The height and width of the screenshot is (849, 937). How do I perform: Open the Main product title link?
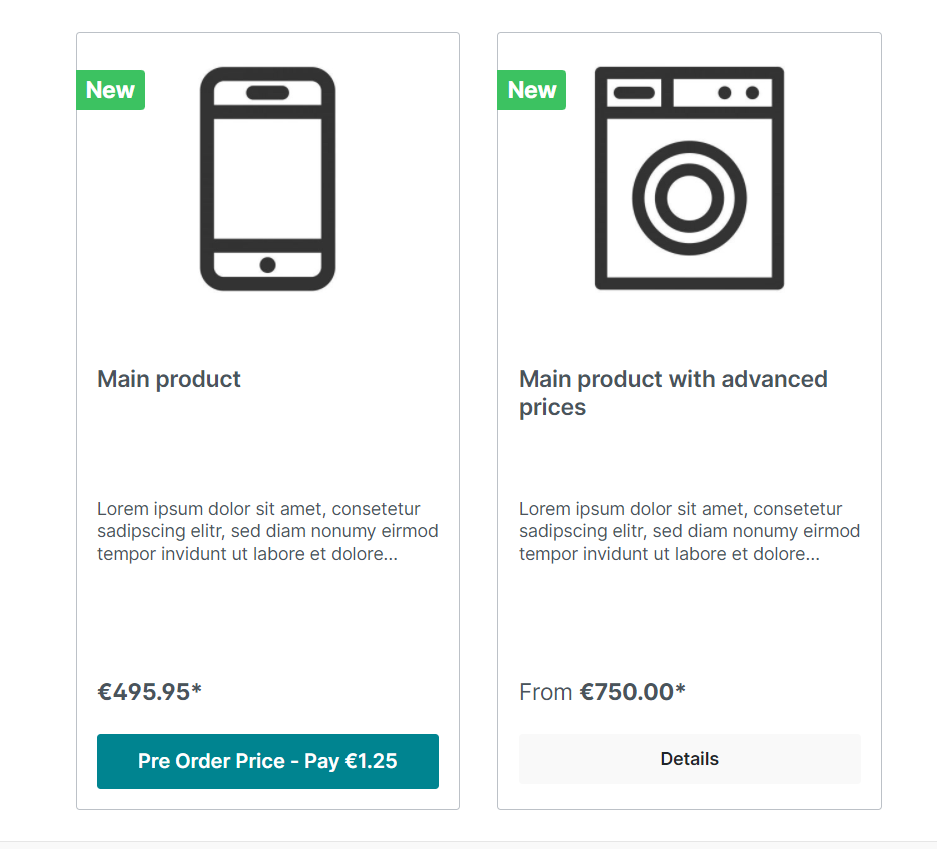tap(168, 379)
